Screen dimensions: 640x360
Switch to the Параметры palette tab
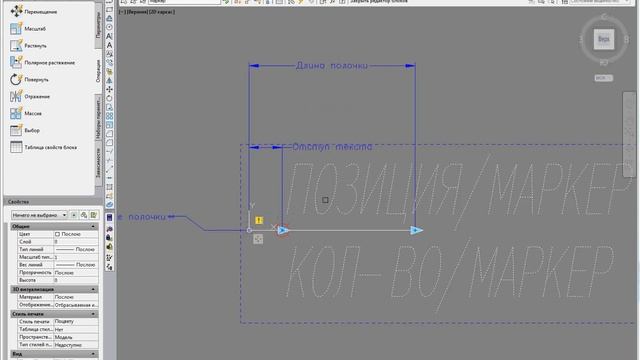[98, 25]
